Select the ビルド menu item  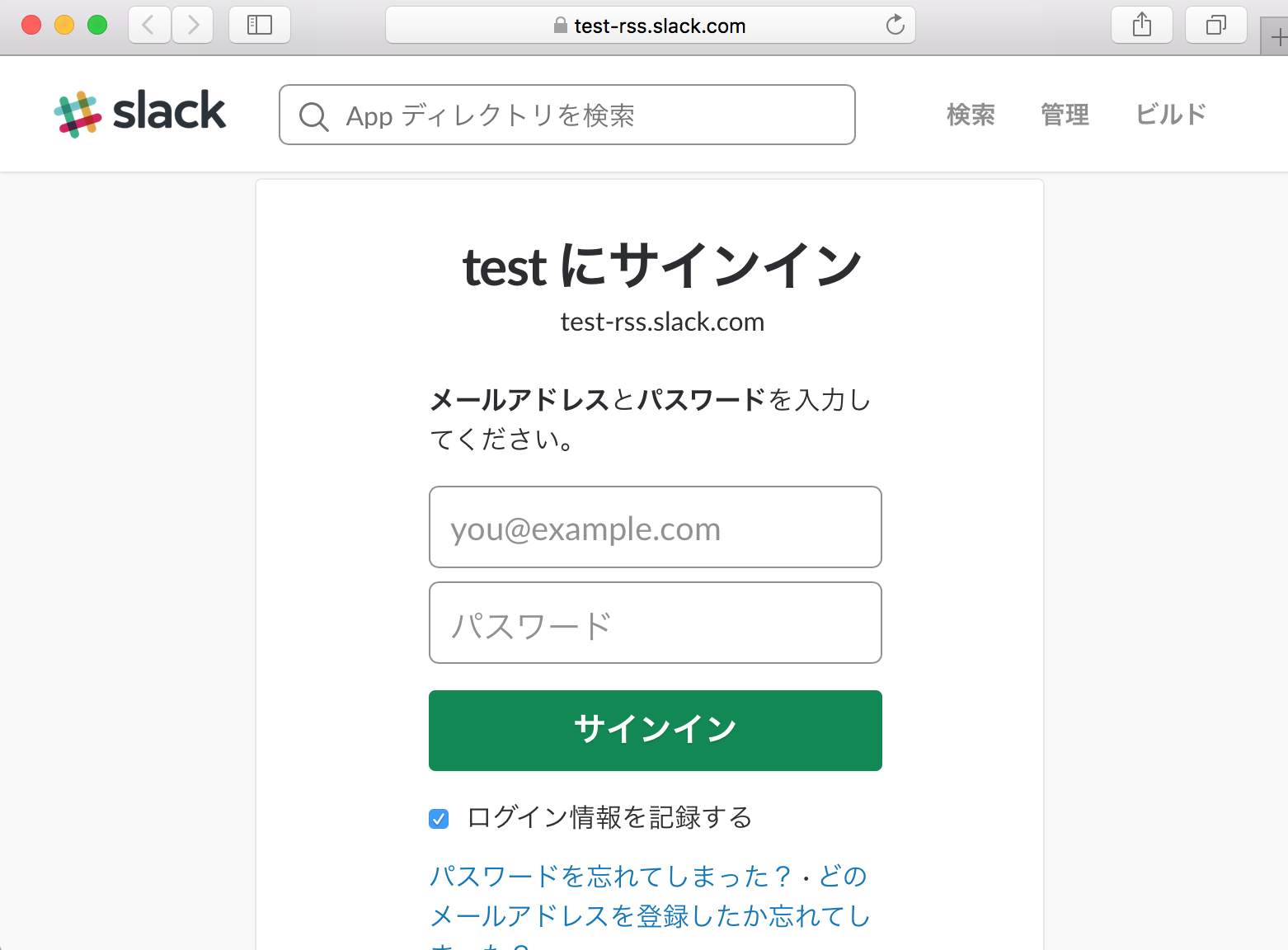(x=1170, y=115)
